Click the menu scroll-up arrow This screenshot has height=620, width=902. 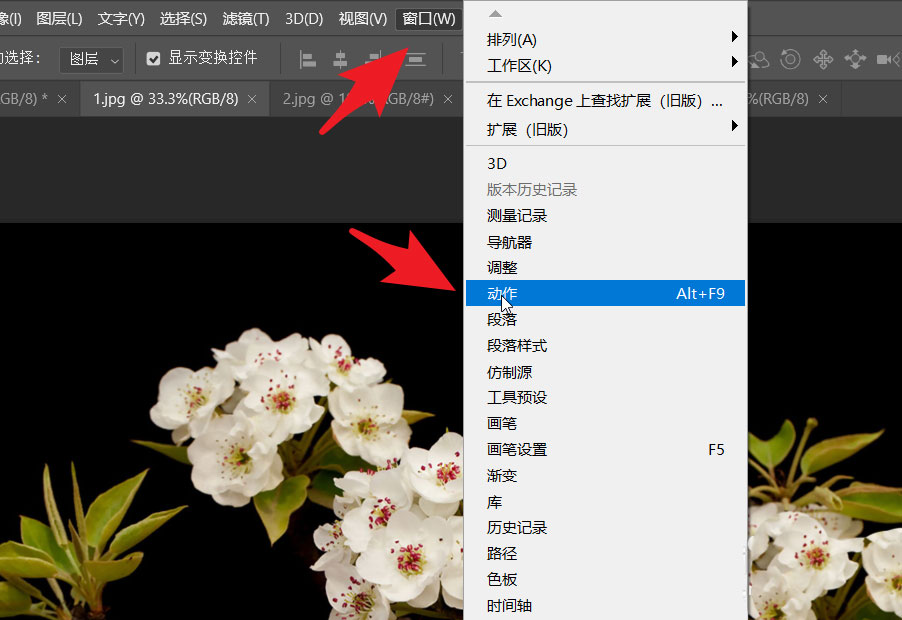(x=494, y=13)
